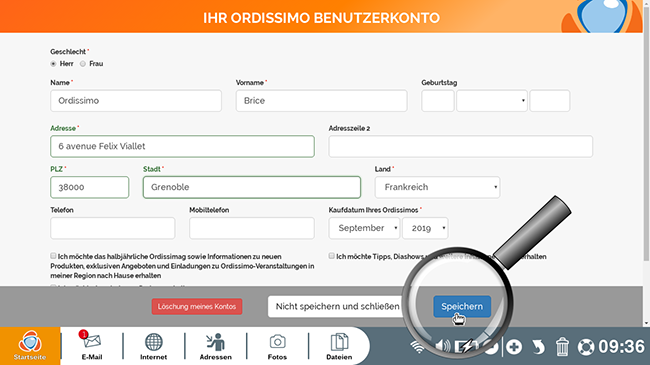Image resolution: width=650 pixels, height=365 pixels.
Task: Click the PLZ field showing 38000
Action: pyautogui.click(x=90, y=187)
